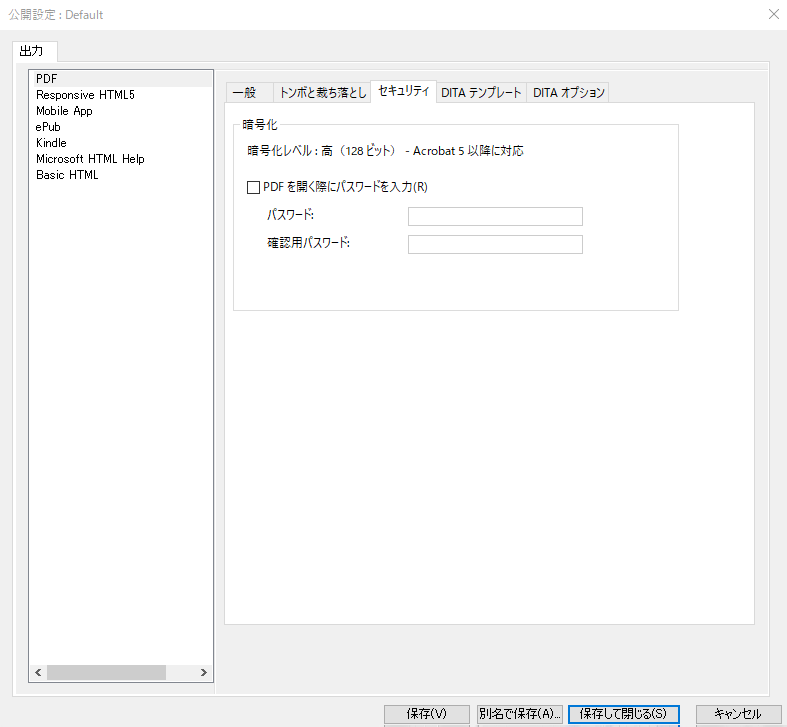Select Kindle output format
Viewport: 787px width, 727px height.
click(51, 143)
